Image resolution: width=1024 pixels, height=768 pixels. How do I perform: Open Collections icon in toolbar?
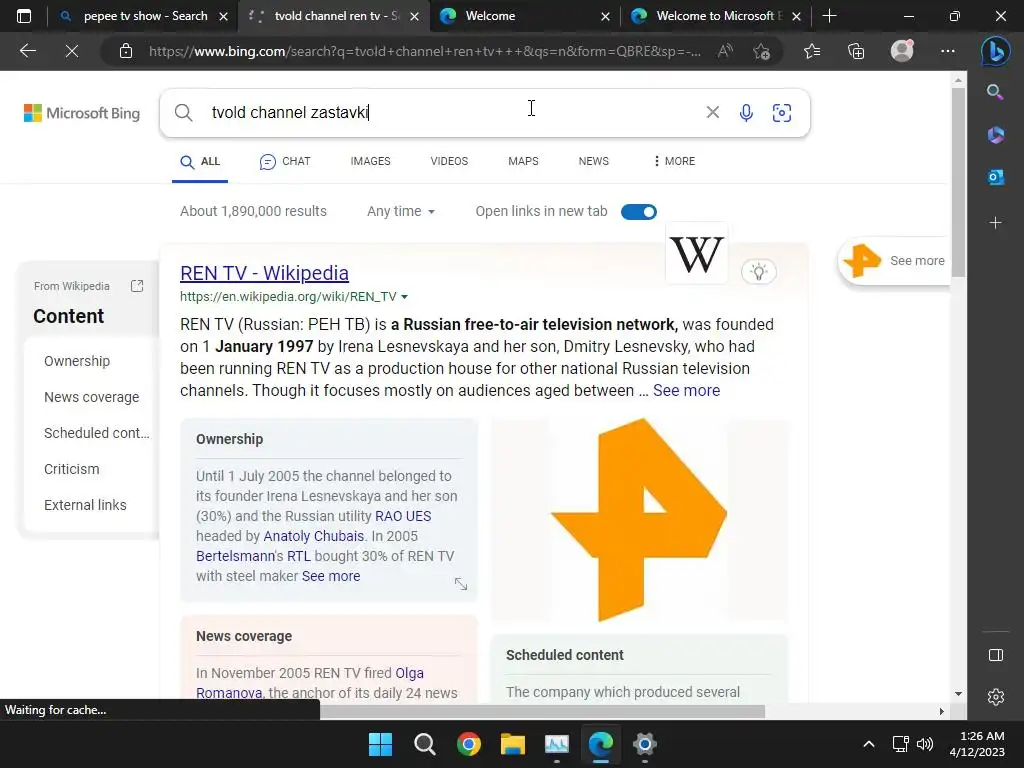(x=856, y=51)
